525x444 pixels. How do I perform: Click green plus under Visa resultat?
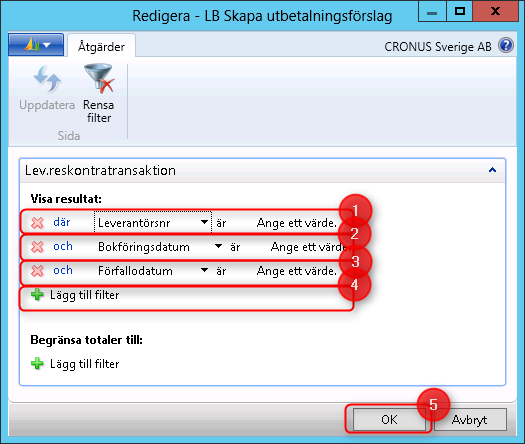point(37,295)
